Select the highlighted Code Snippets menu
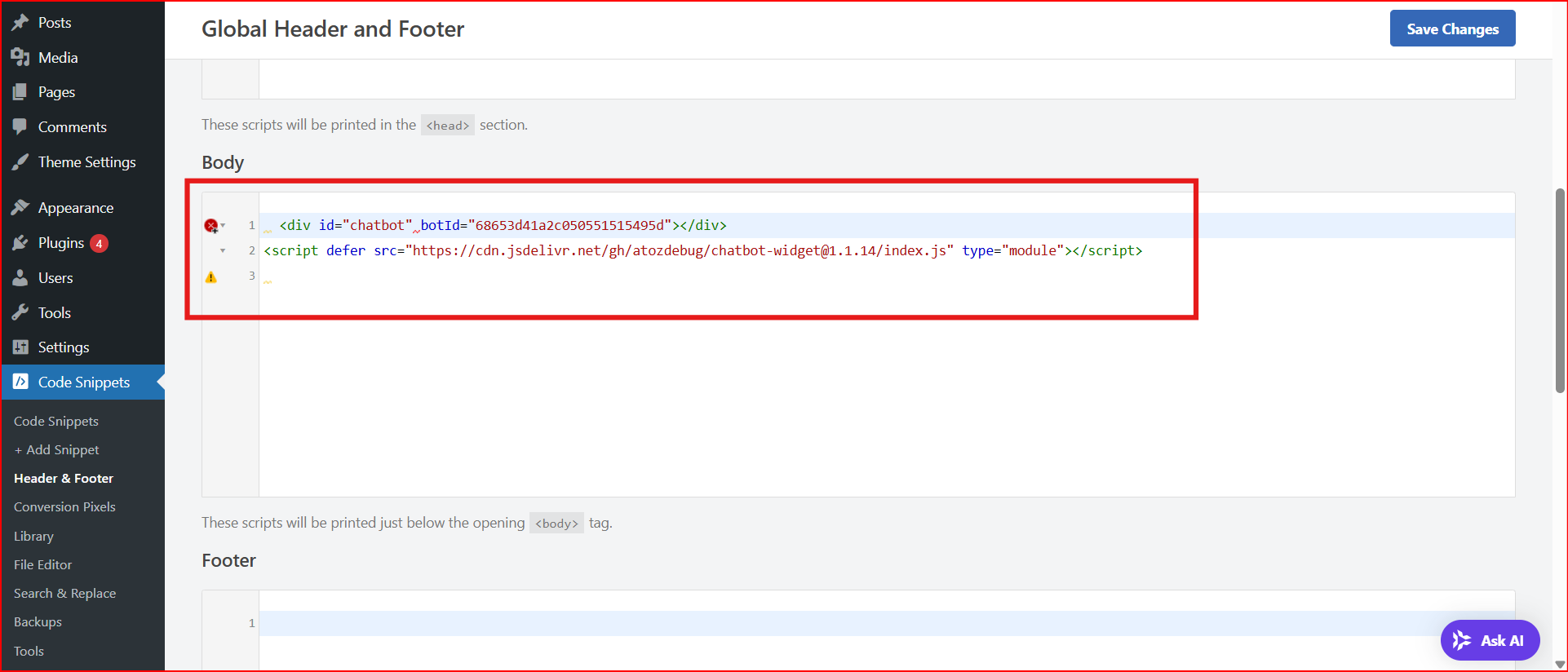This screenshot has height=672, width=1568. pos(82,382)
